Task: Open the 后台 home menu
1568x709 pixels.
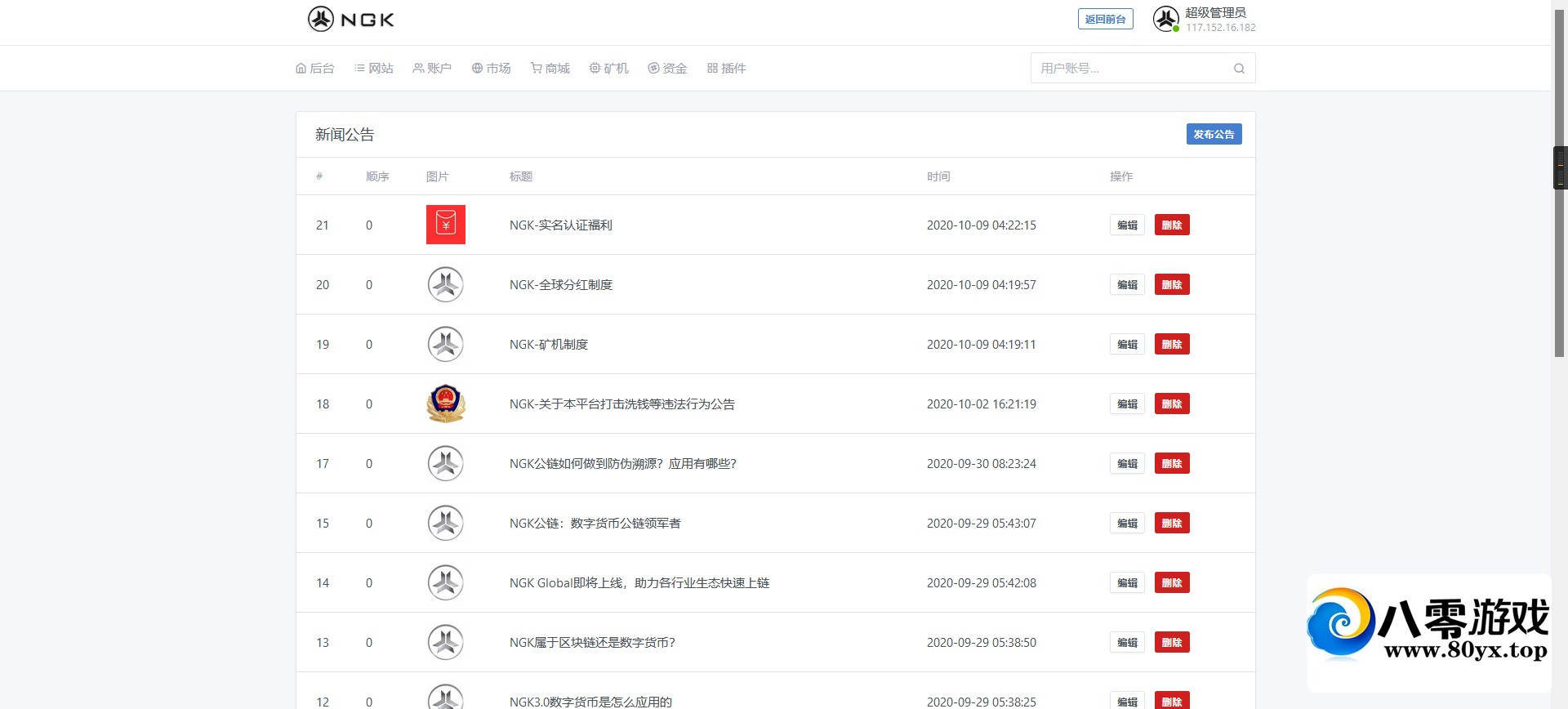Action: pos(315,69)
